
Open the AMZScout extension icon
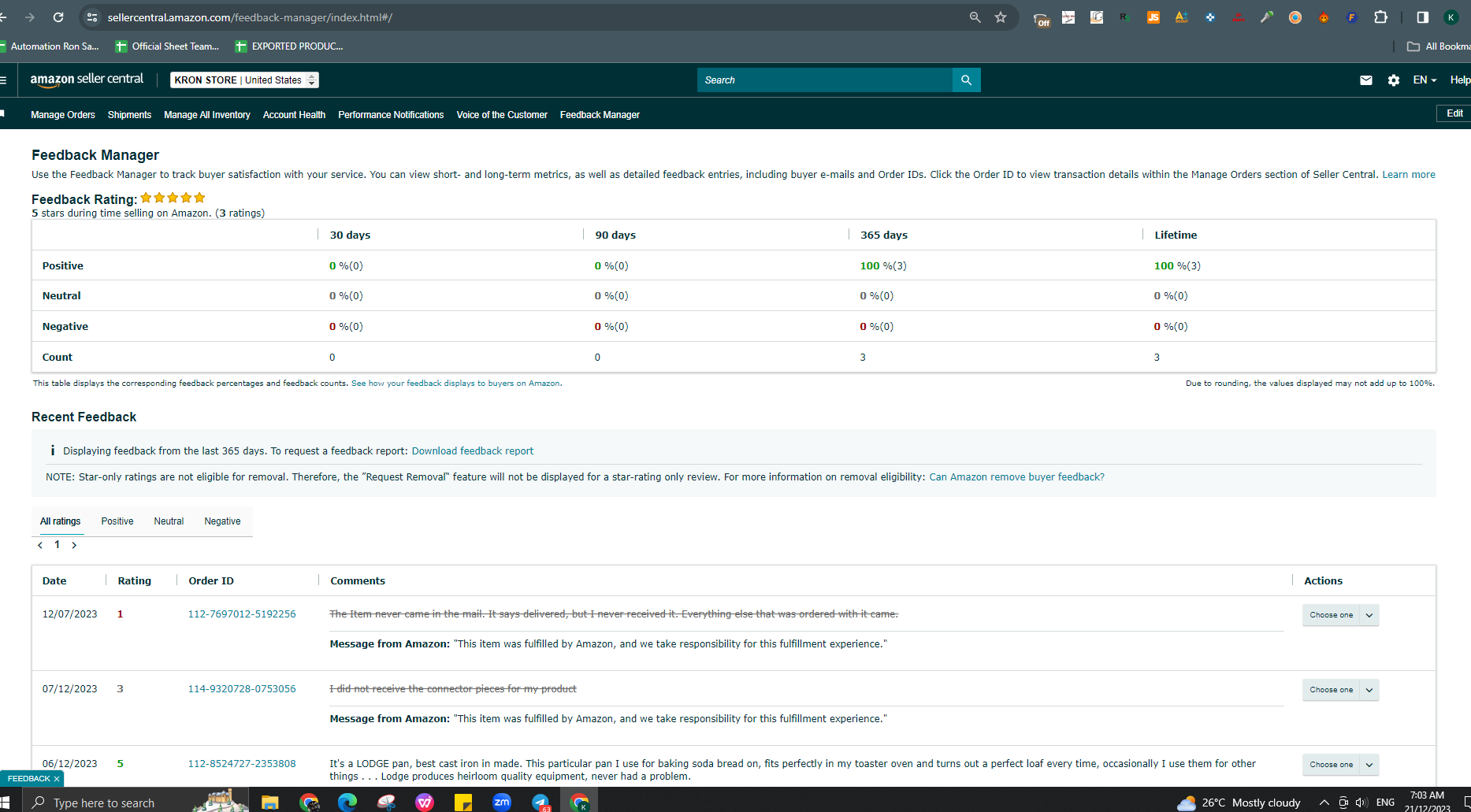[x=1182, y=17]
